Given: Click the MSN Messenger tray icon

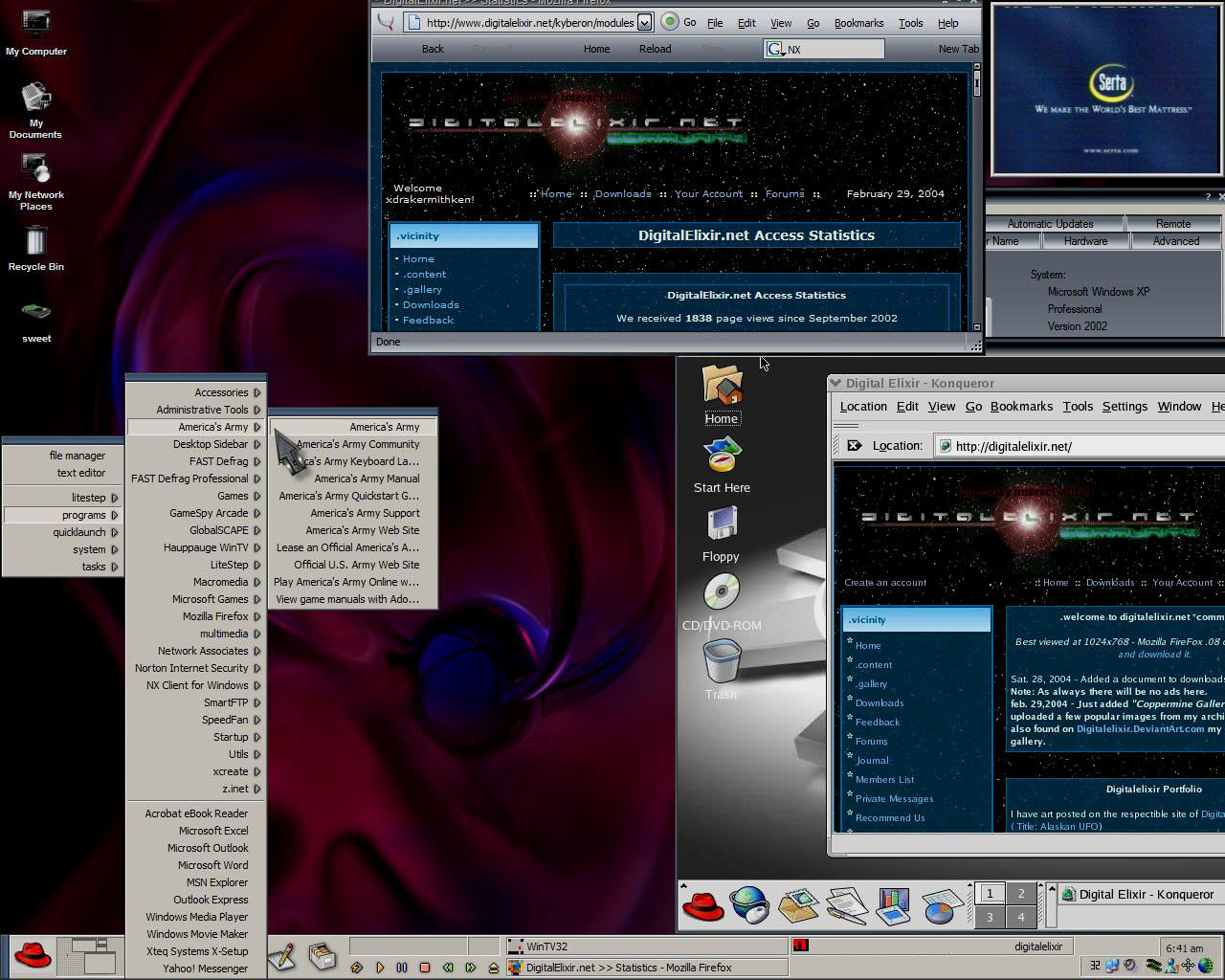Looking at the screenshot, I should pos(1170,966).
